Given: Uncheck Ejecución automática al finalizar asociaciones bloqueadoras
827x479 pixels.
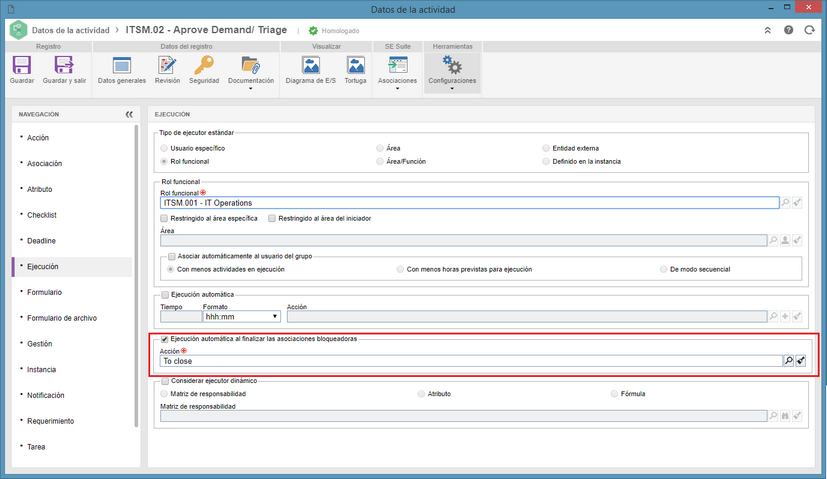Looking at the screenshot, I should click(165, 339).
